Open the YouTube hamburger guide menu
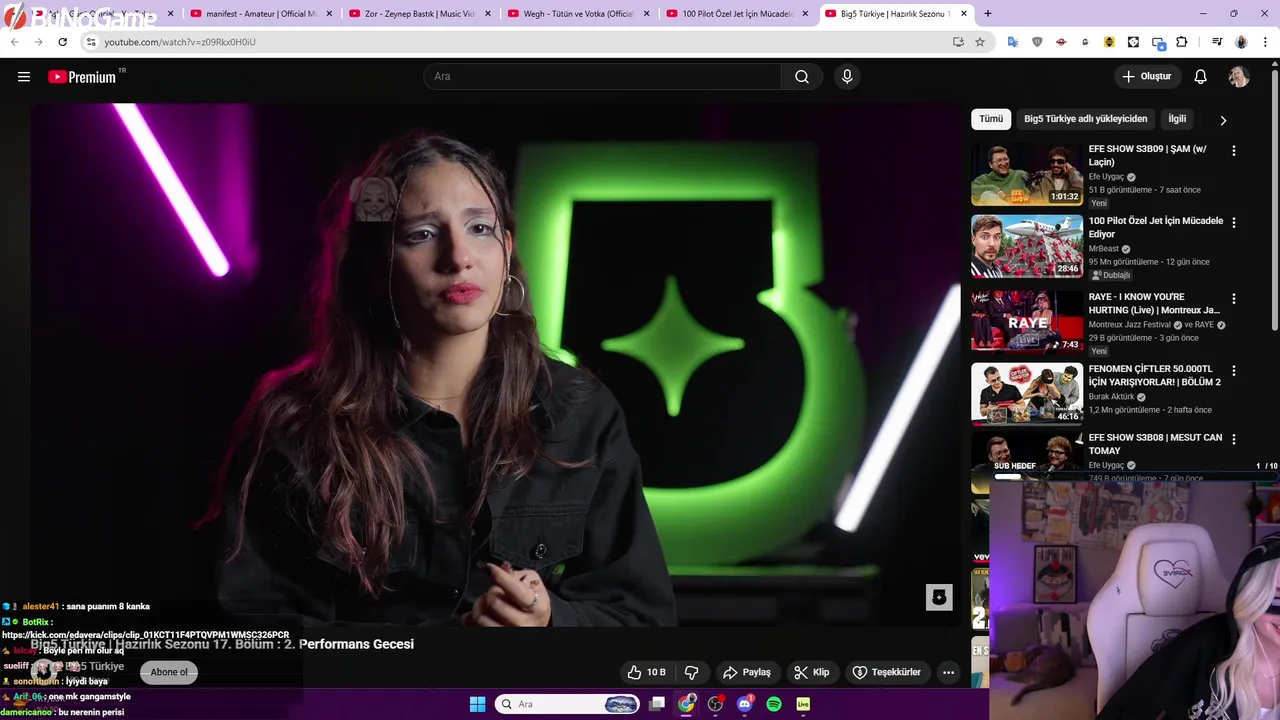 [24, 77]
